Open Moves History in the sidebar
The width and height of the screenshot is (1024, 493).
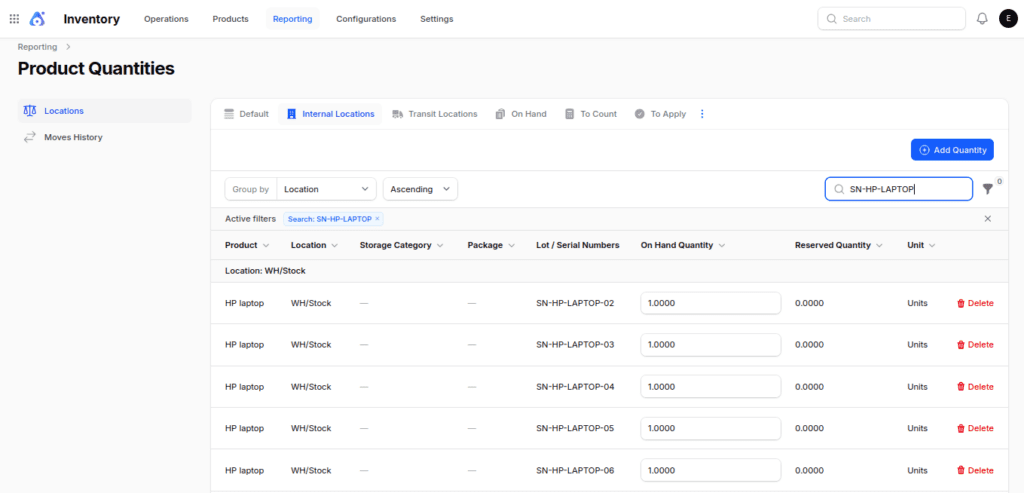104,137
